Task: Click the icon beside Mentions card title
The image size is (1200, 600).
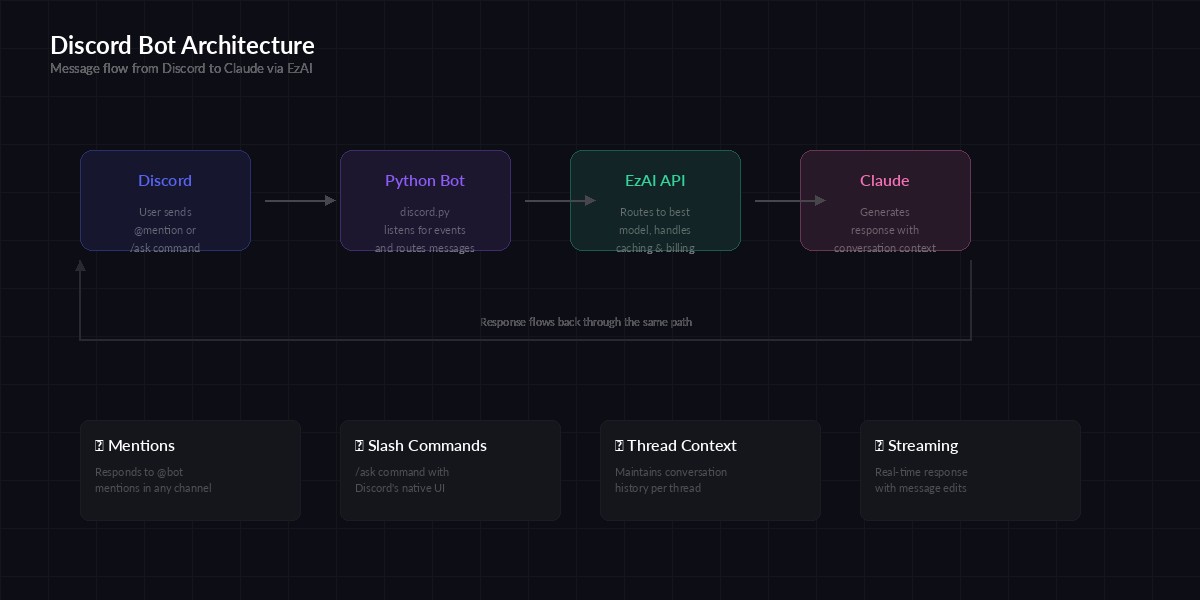Action: tap(99, 445)
